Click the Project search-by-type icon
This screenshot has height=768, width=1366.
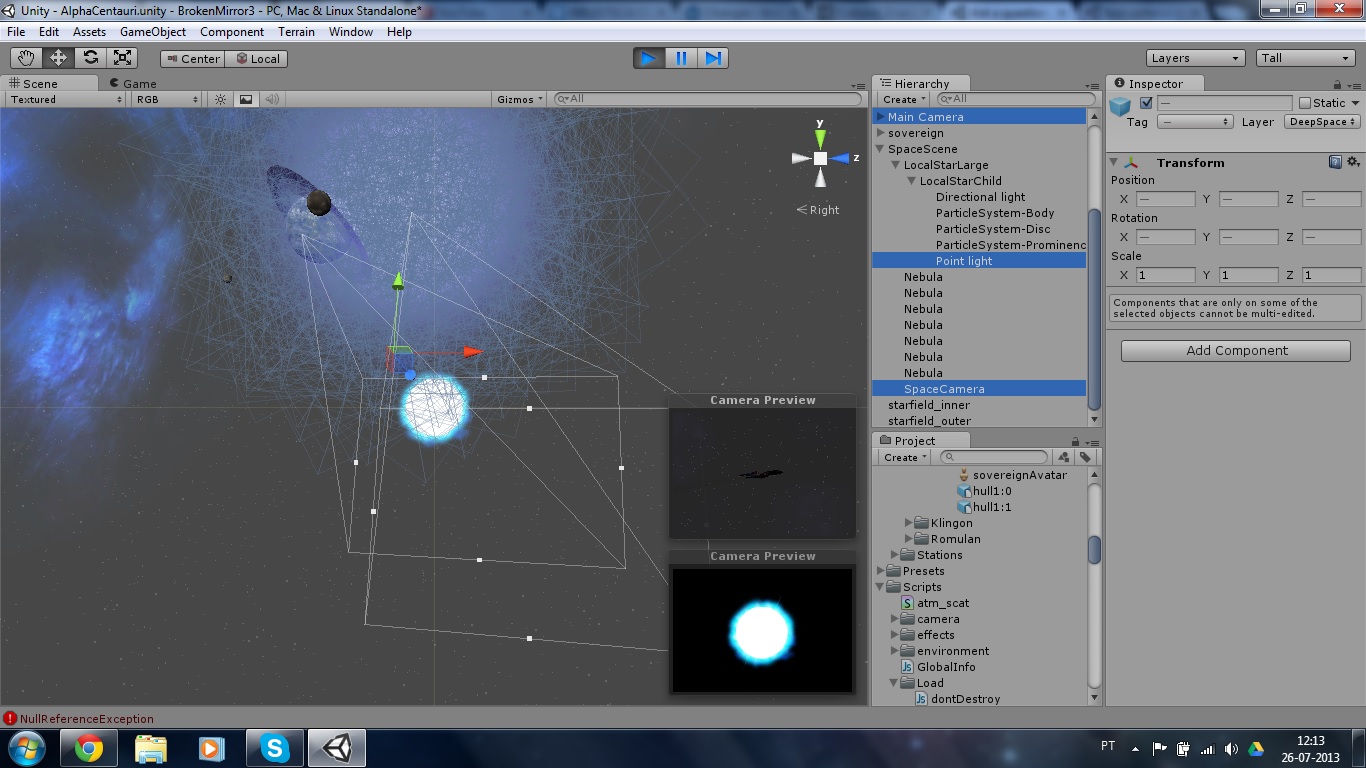click(1063, 457)
